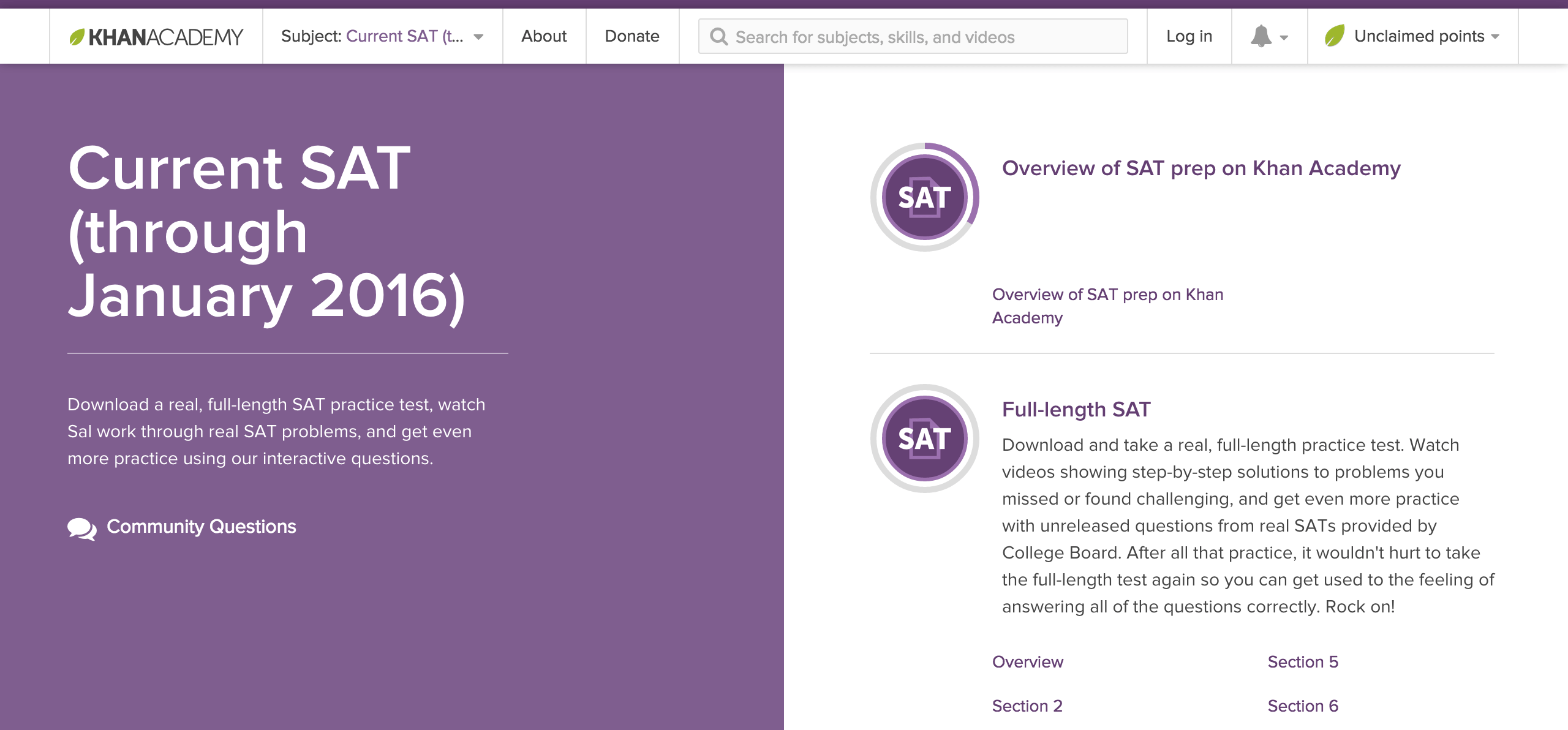
Task: Select the About menu item
Action: [543, 36]
